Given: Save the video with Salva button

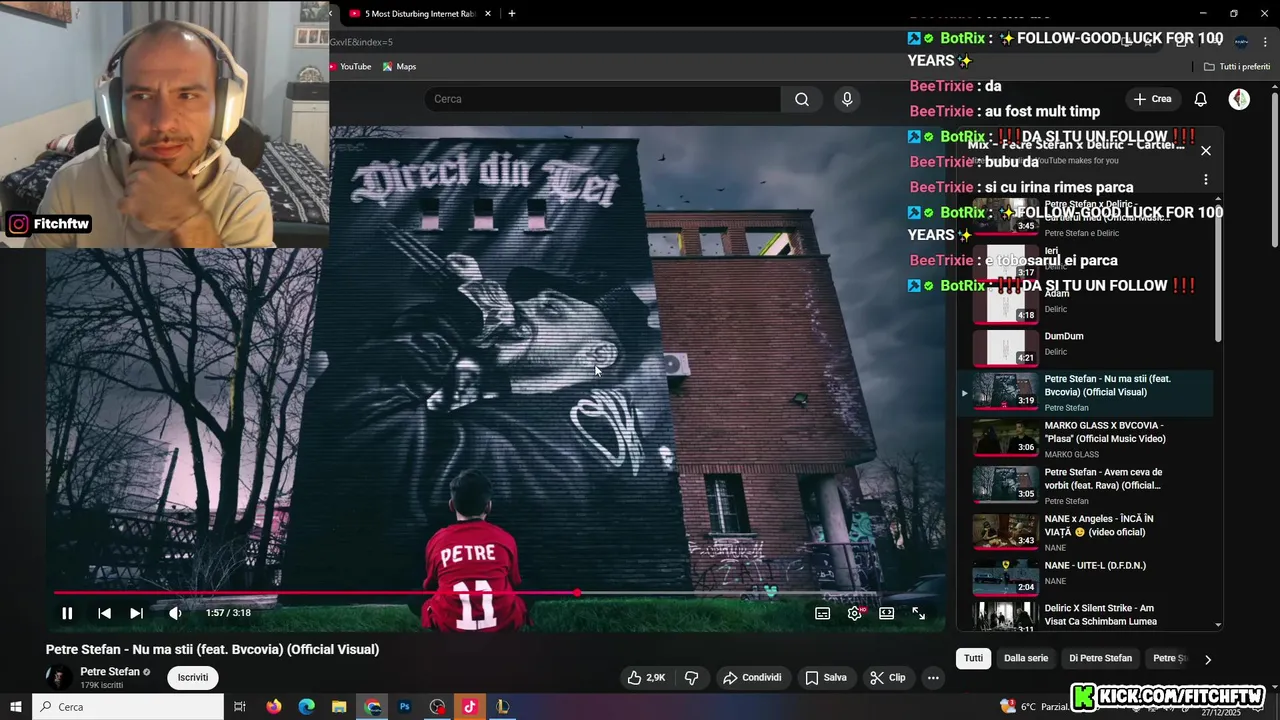Looking at the screenshot, I should [x=826, y=677].
